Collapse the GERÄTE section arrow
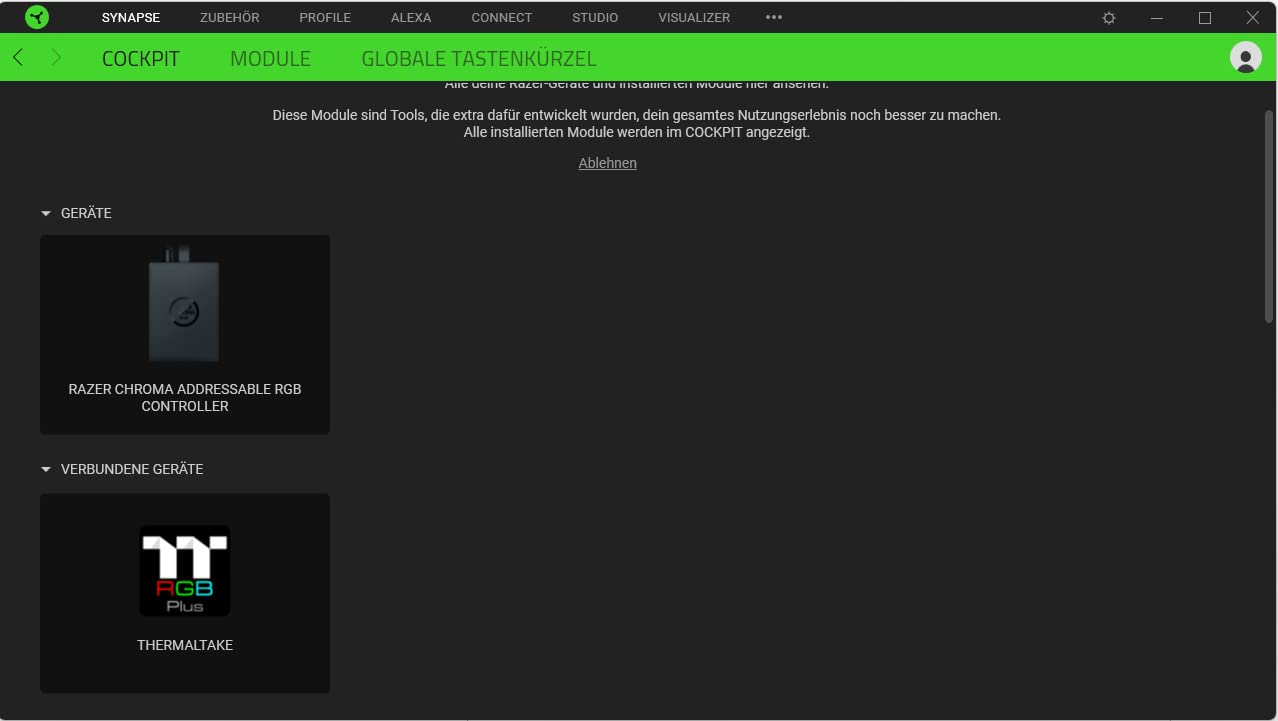 tap(46, 214)
